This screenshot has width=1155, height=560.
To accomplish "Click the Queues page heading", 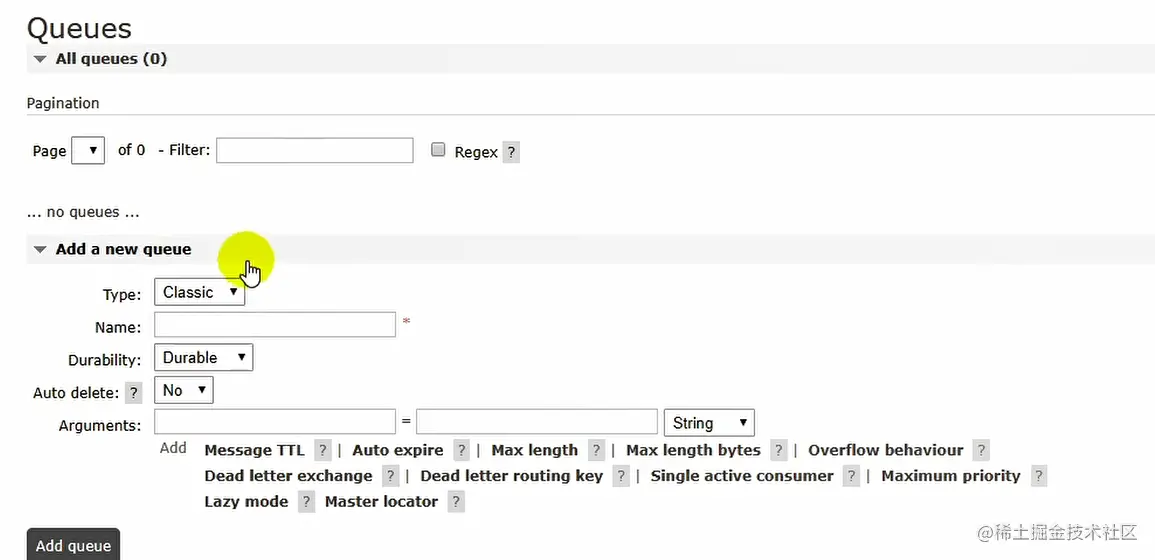I will click(x=80, y=28).
